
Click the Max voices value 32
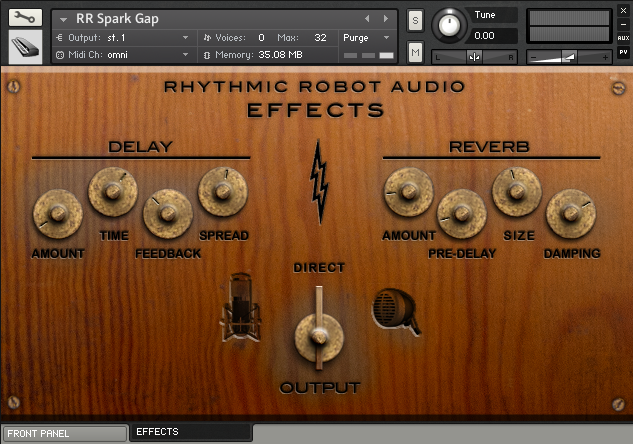coord(320,38)
